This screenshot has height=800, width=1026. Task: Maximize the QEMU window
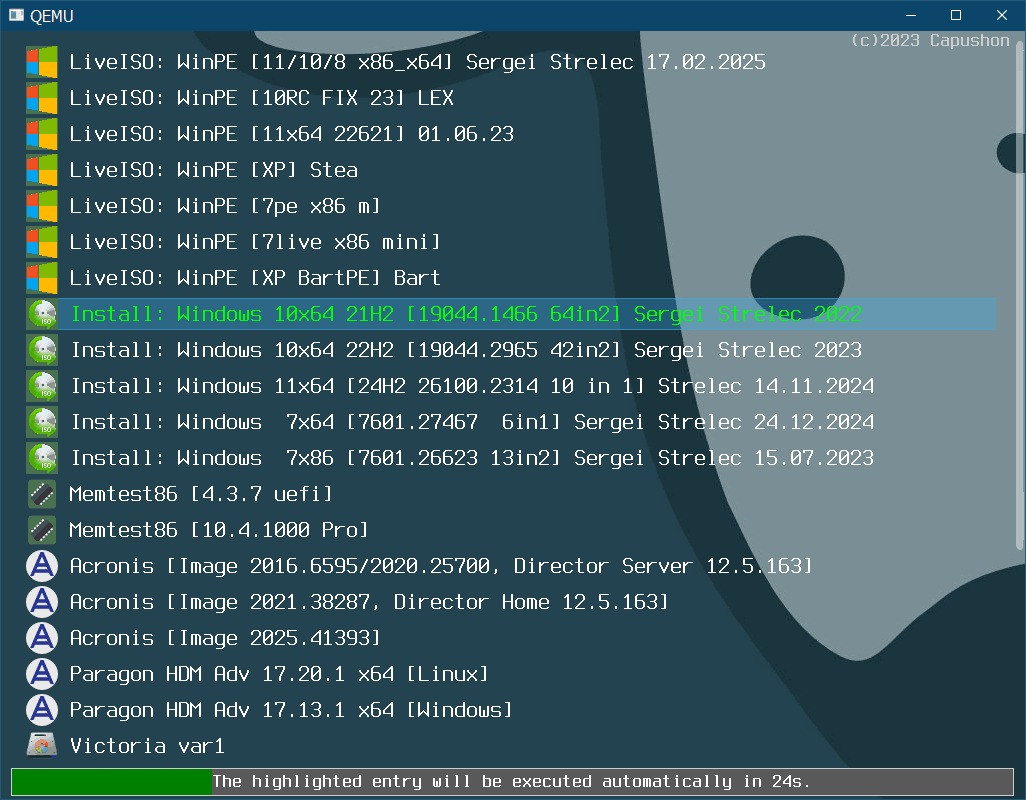[x=956, y=15]
